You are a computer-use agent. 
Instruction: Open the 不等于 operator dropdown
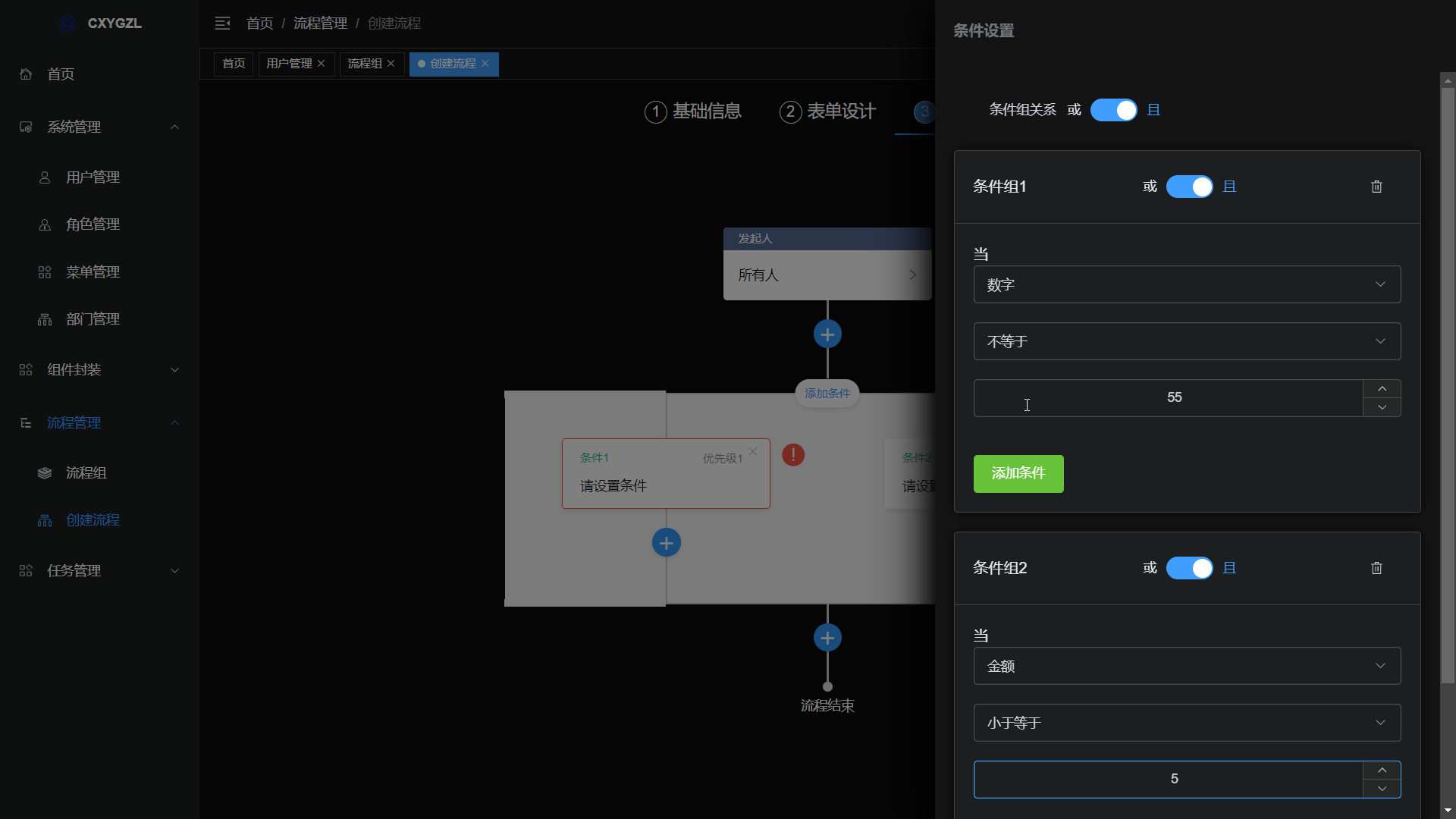[1187, 341]
